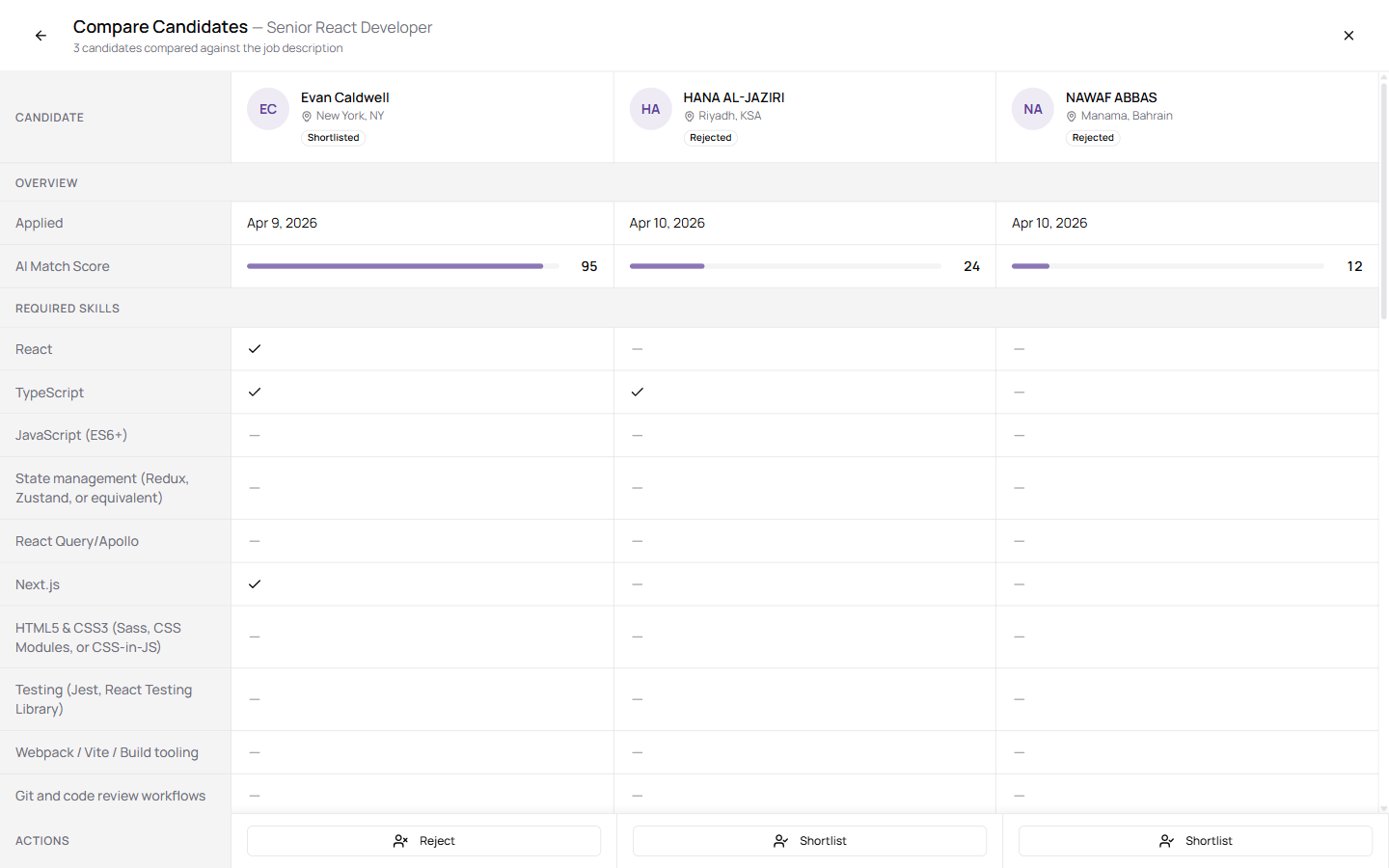Click Hana Al-Jaziri's TypeScript checkmark
Viewport: 1389px width, 868px height.
click(x=637, y=393)
